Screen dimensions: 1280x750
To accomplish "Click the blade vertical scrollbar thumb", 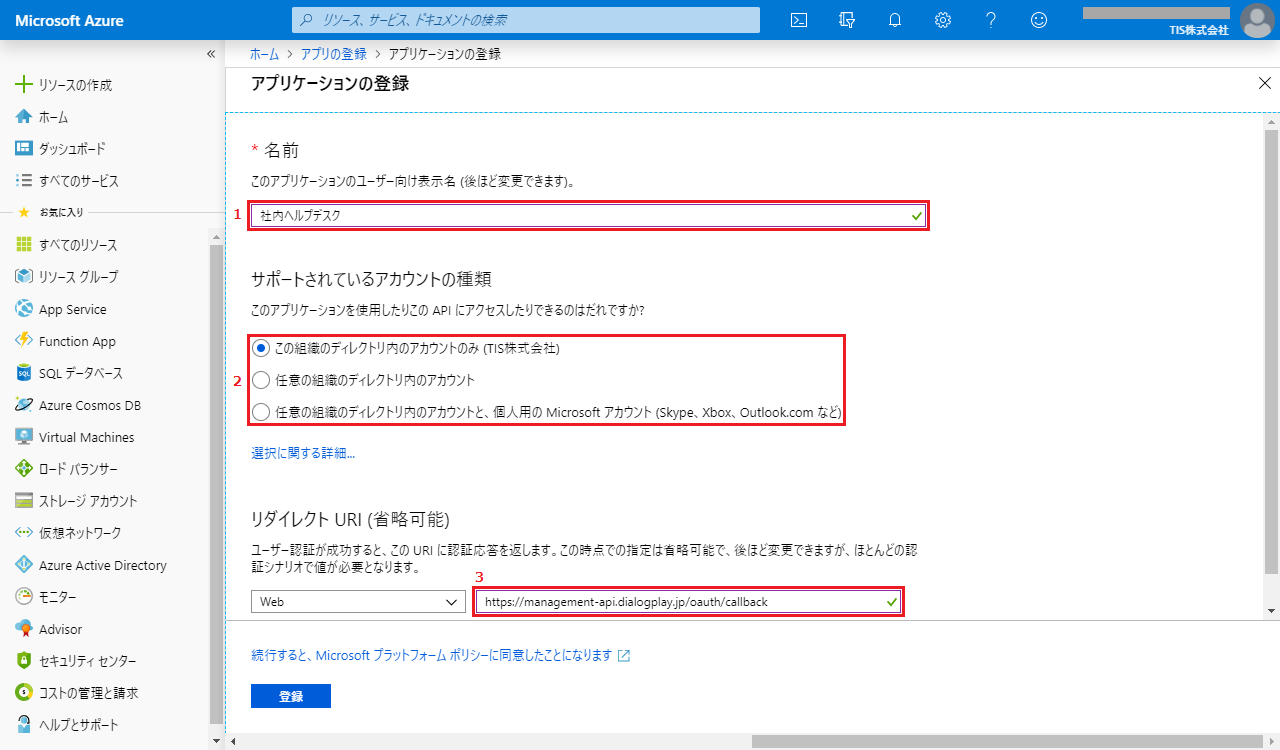I will [1272, 351].
